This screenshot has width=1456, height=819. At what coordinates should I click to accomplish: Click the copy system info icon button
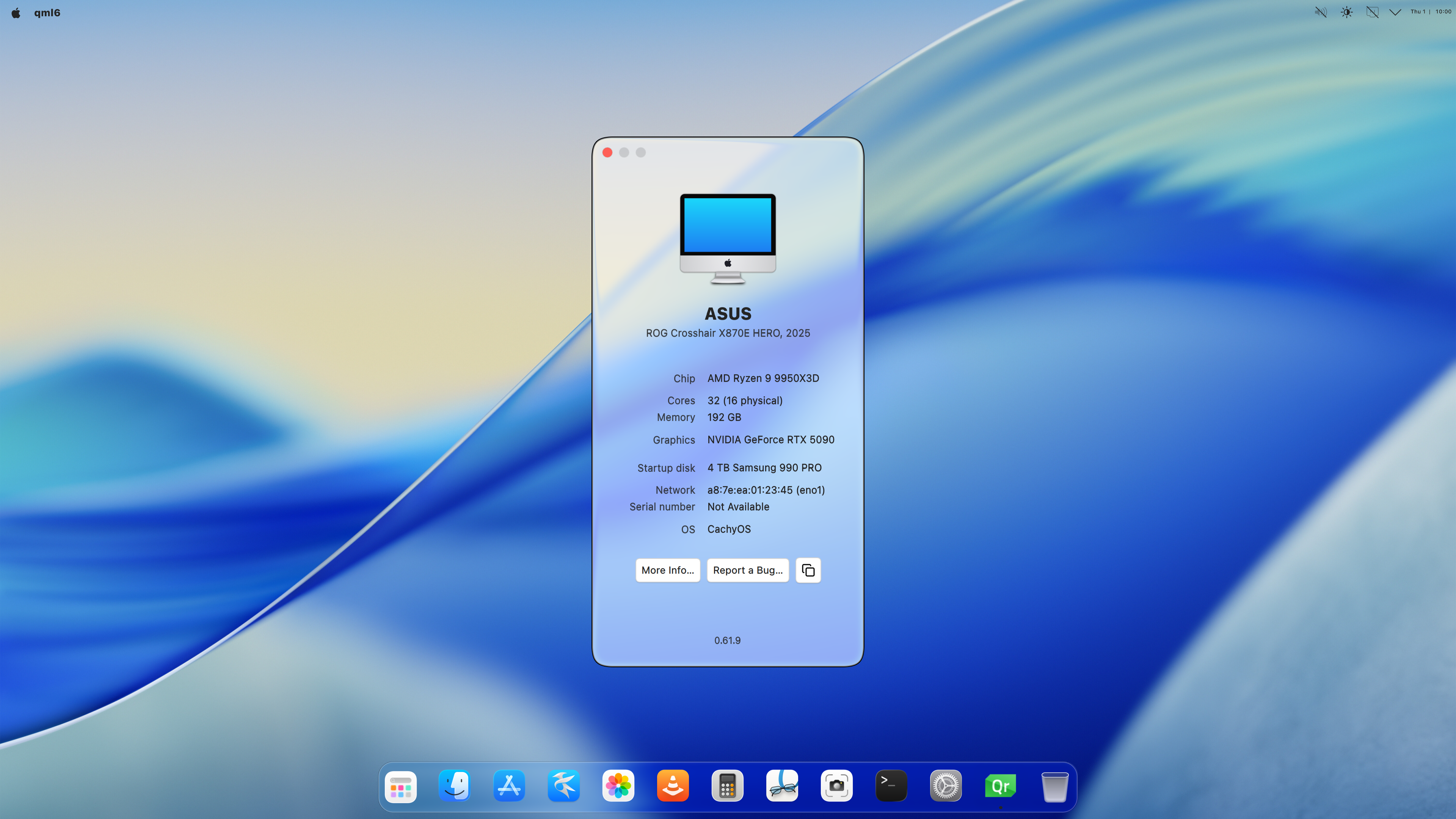tap(808, 570)
